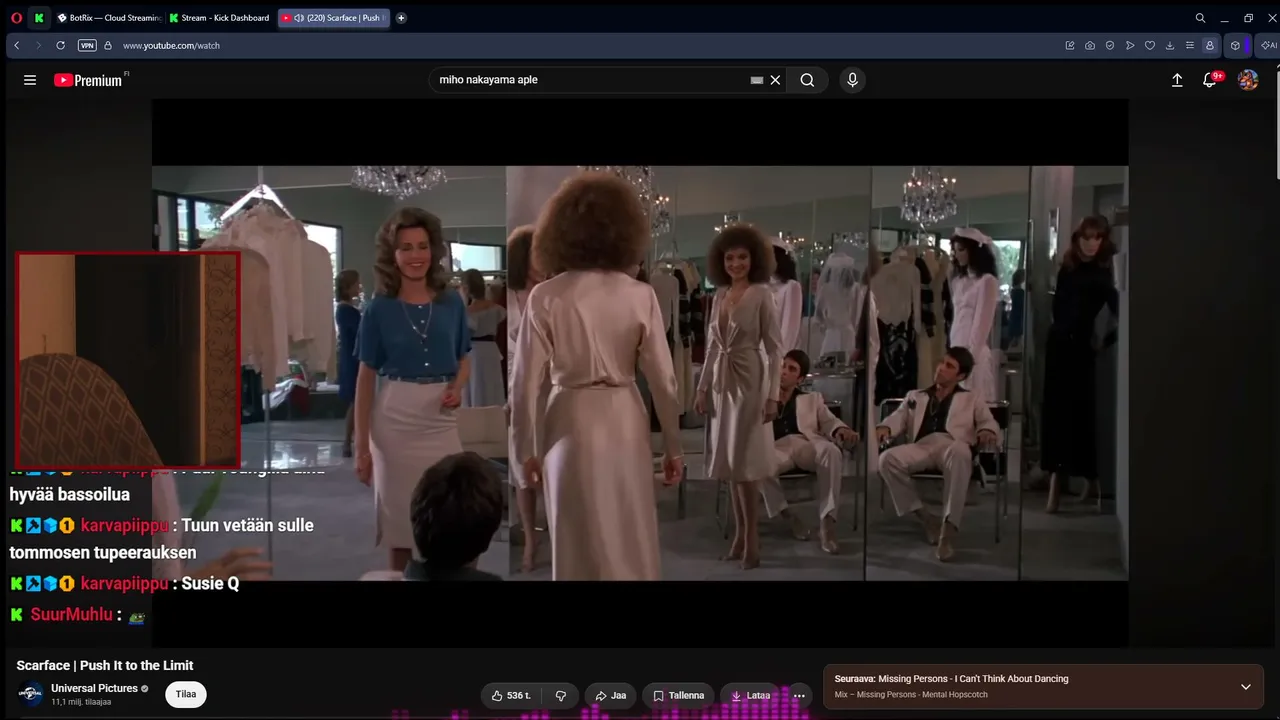Mute the audio-playing Scarface tab
The image size is (1280, 720).
coord(299,18)
